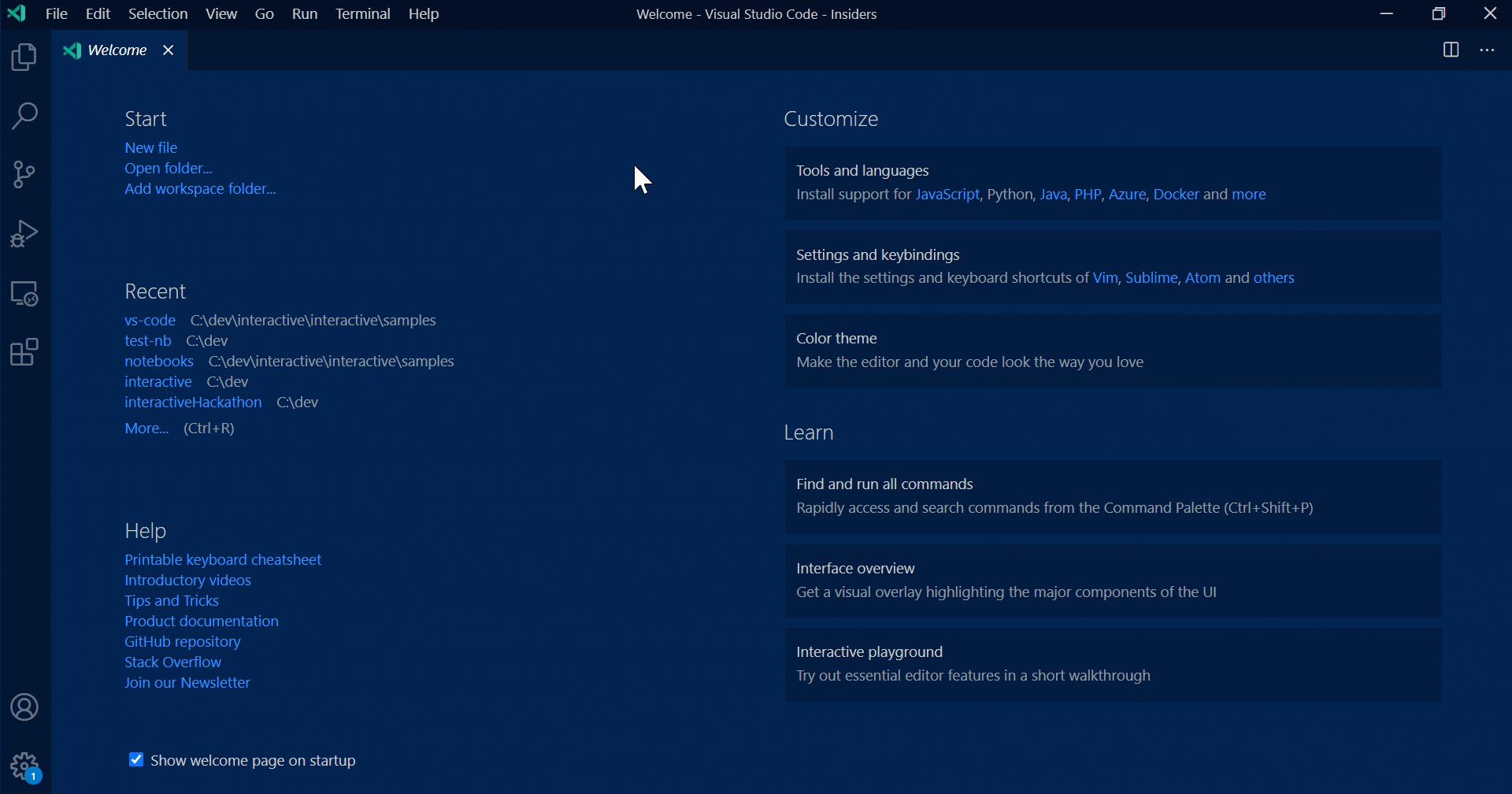Screen dimensions: 1512x794
Task: Open the More Actions ellipsis menu
Action: (x=1488, y=50)
